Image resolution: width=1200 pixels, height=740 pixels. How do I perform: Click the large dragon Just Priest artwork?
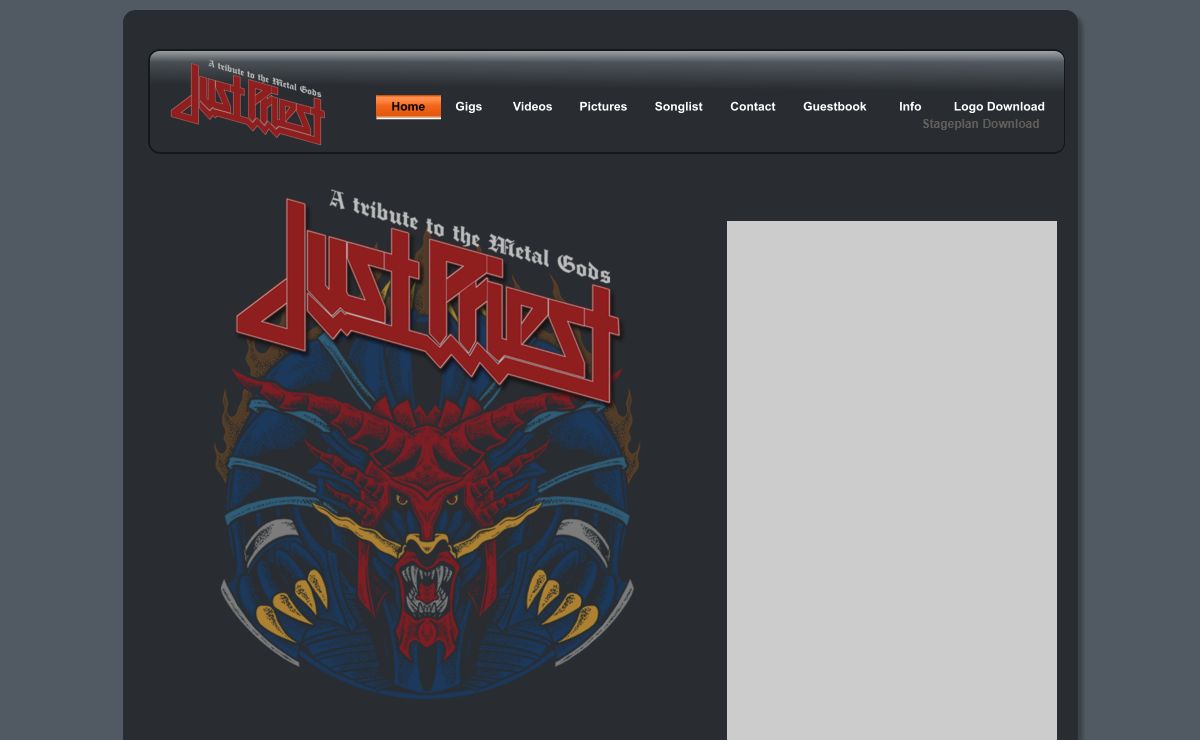(428, 442)
